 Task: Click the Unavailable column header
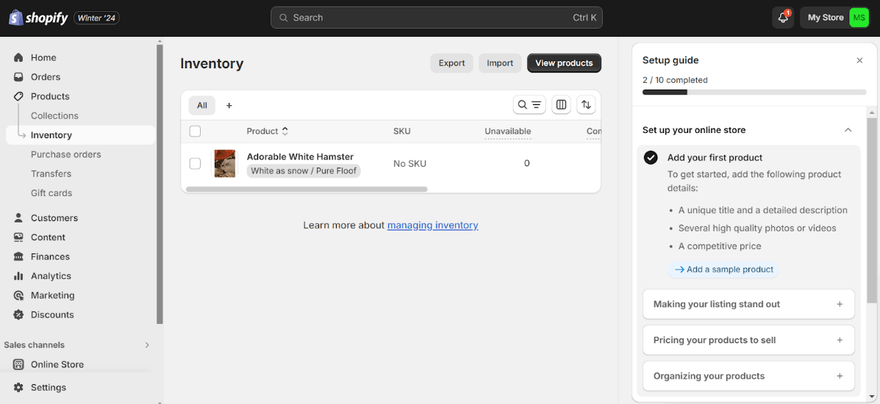pos(508,131)
